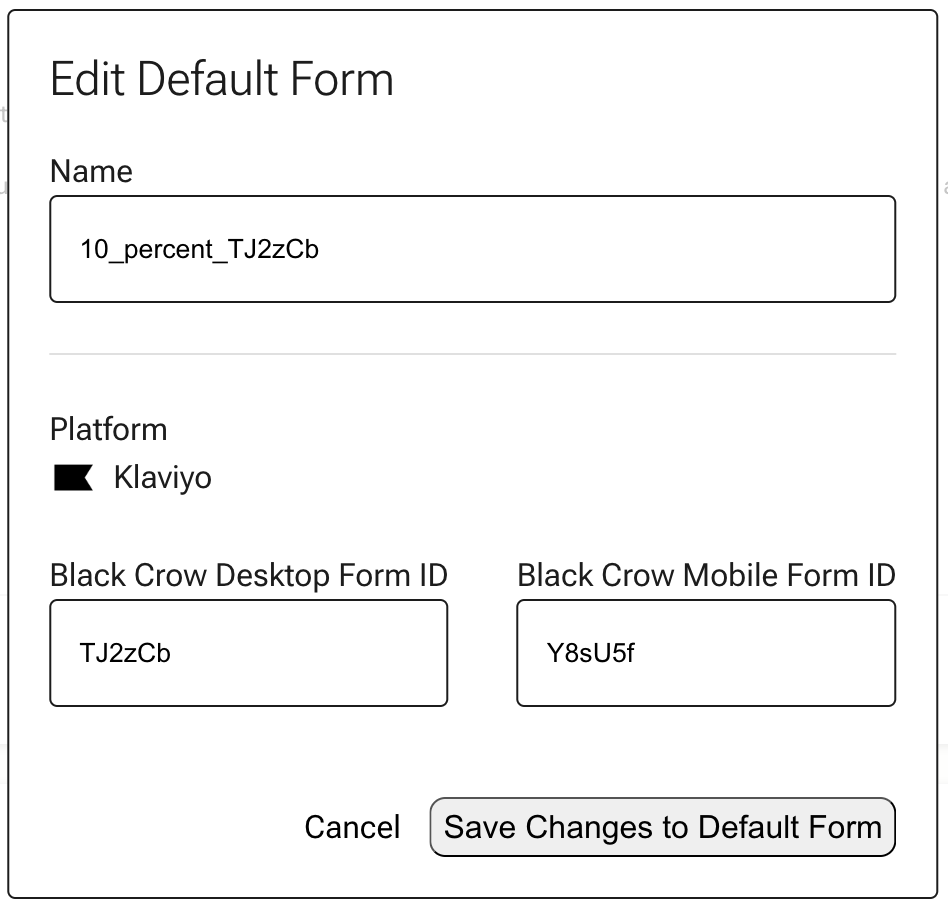
Task: Click the word Desktop in the Desktop Form ID label
Action: (x=273, y=576)
